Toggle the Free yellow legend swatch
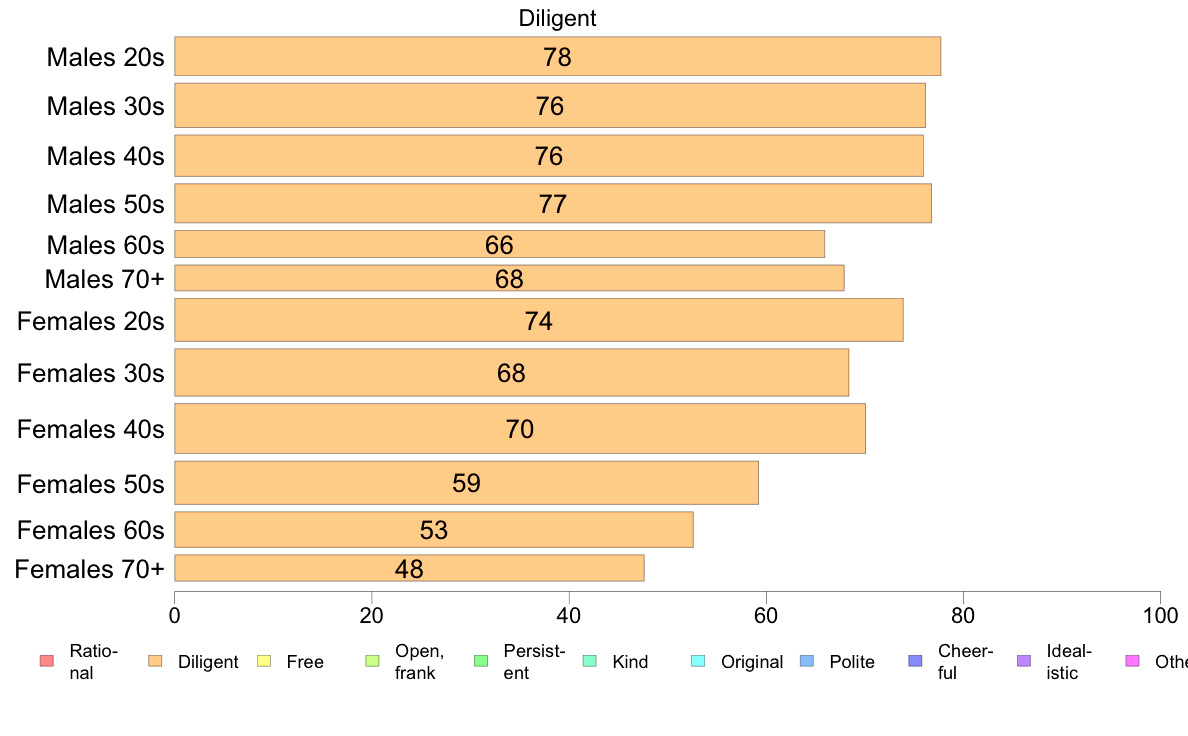The width and height of the screenshot is (1188, 736). click(264, 661)
